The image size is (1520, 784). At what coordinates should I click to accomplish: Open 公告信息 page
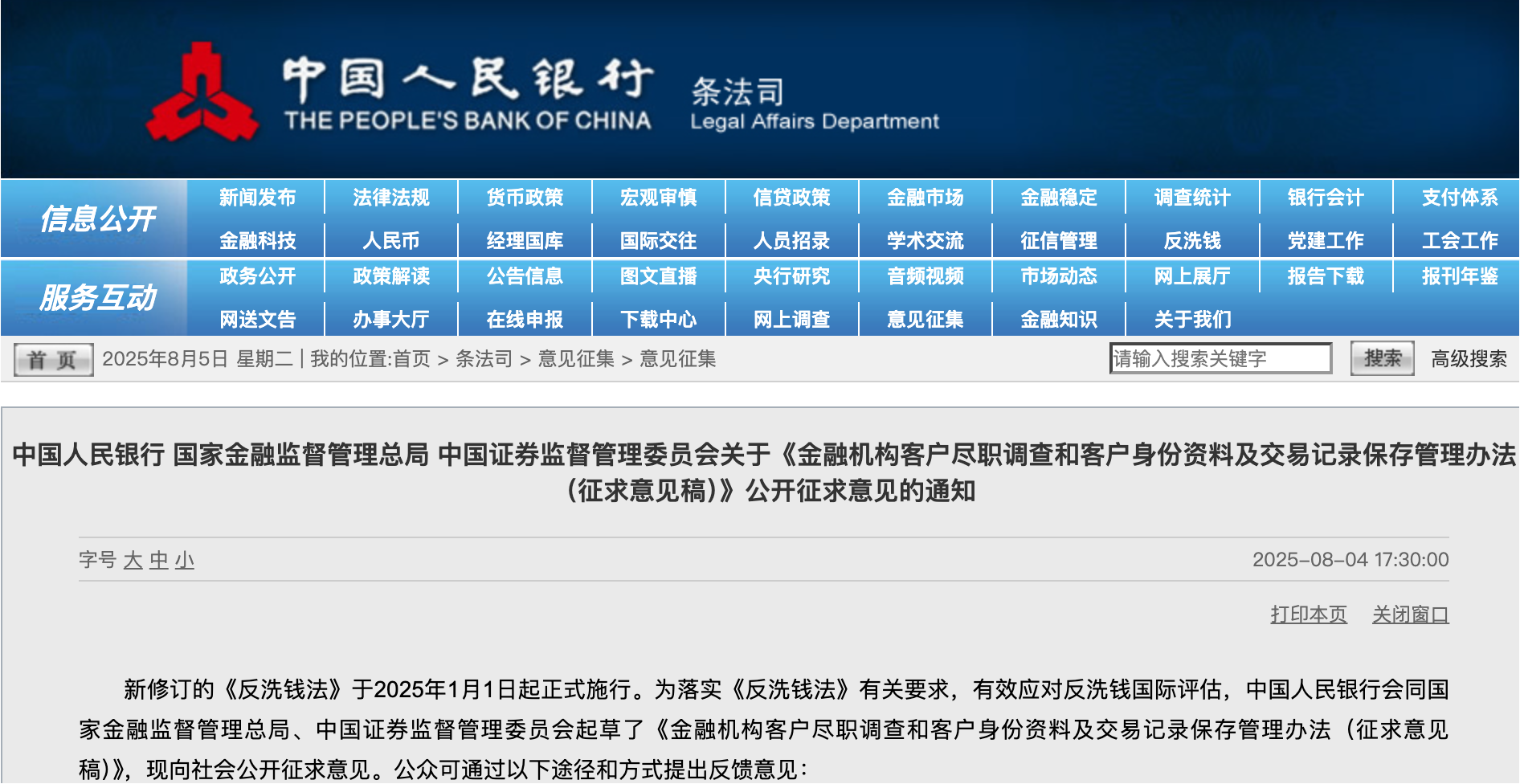525,276
